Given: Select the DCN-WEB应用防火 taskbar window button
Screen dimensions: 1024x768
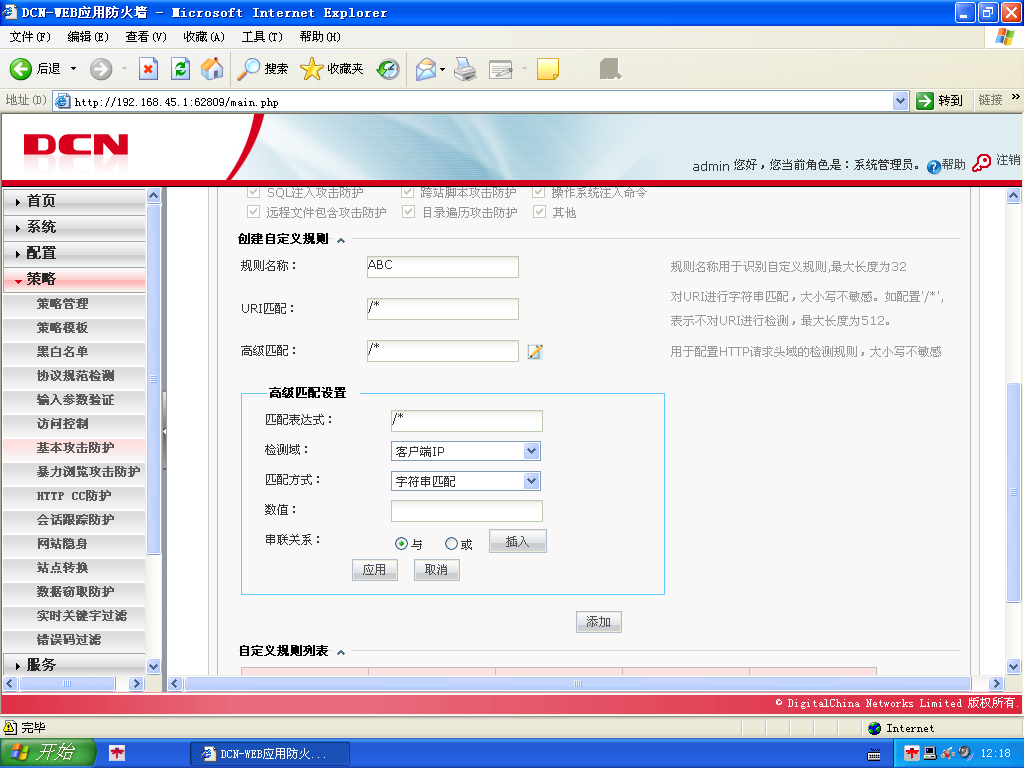Looking at the screenshot, I should tap(270, 753).
